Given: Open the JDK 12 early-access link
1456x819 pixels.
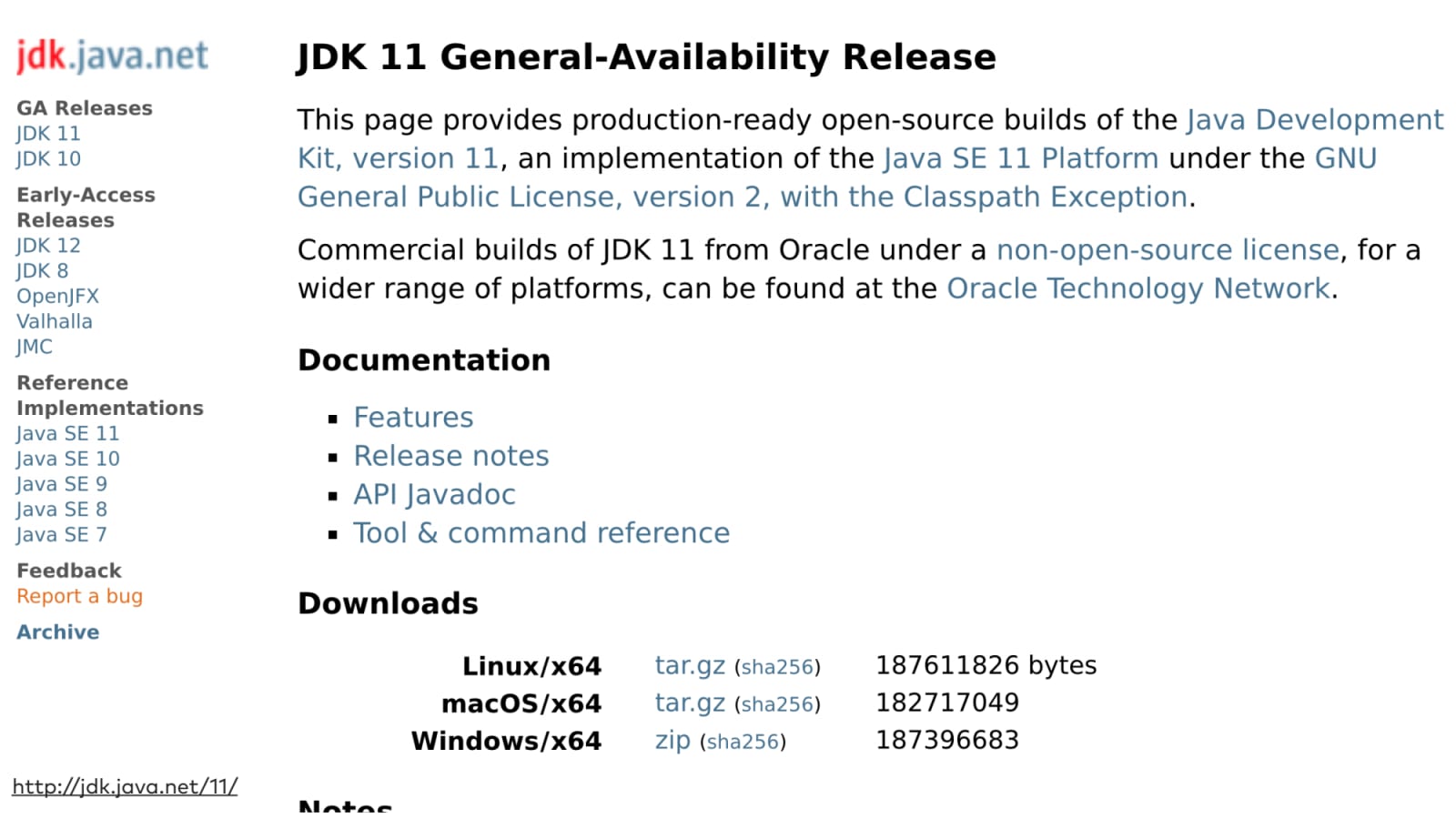Looking at the screenshot, I should 48,246.
